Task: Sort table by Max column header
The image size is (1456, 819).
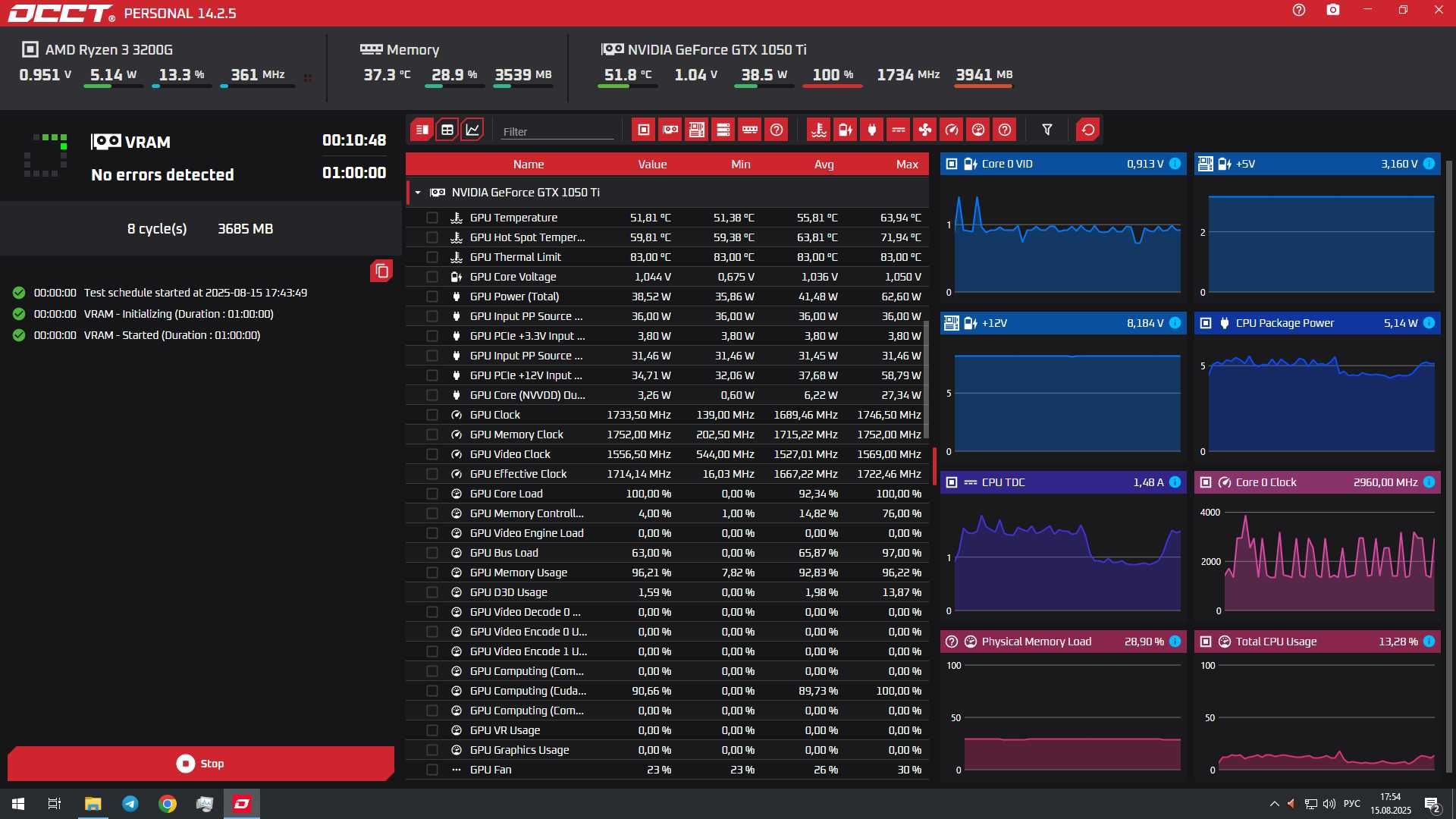Action: pos(907,165)
